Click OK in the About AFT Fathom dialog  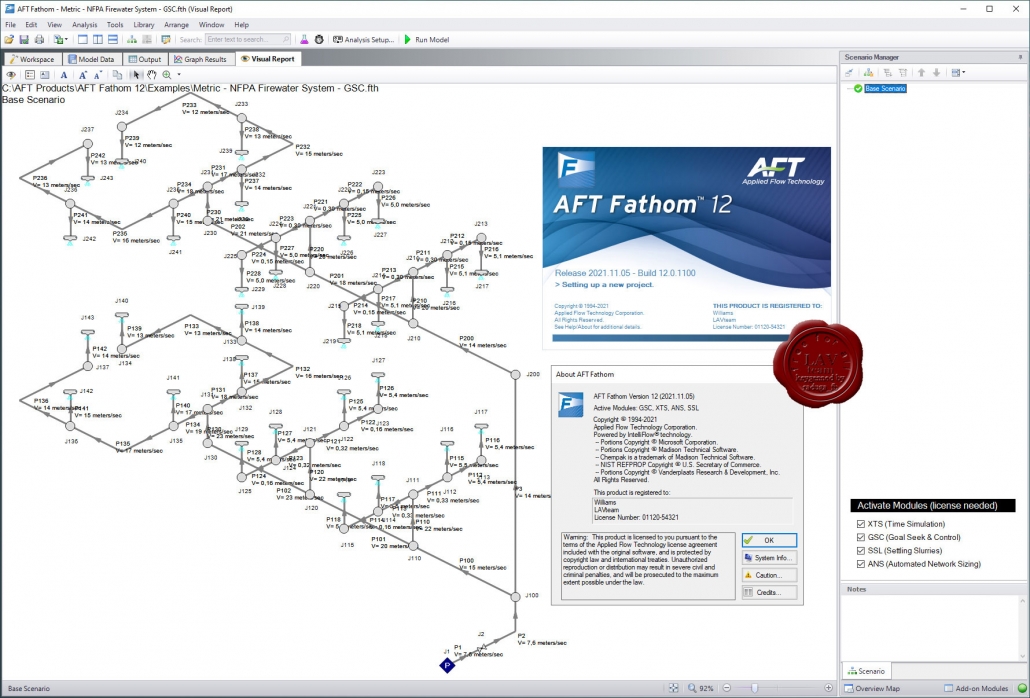coord(769,540)
